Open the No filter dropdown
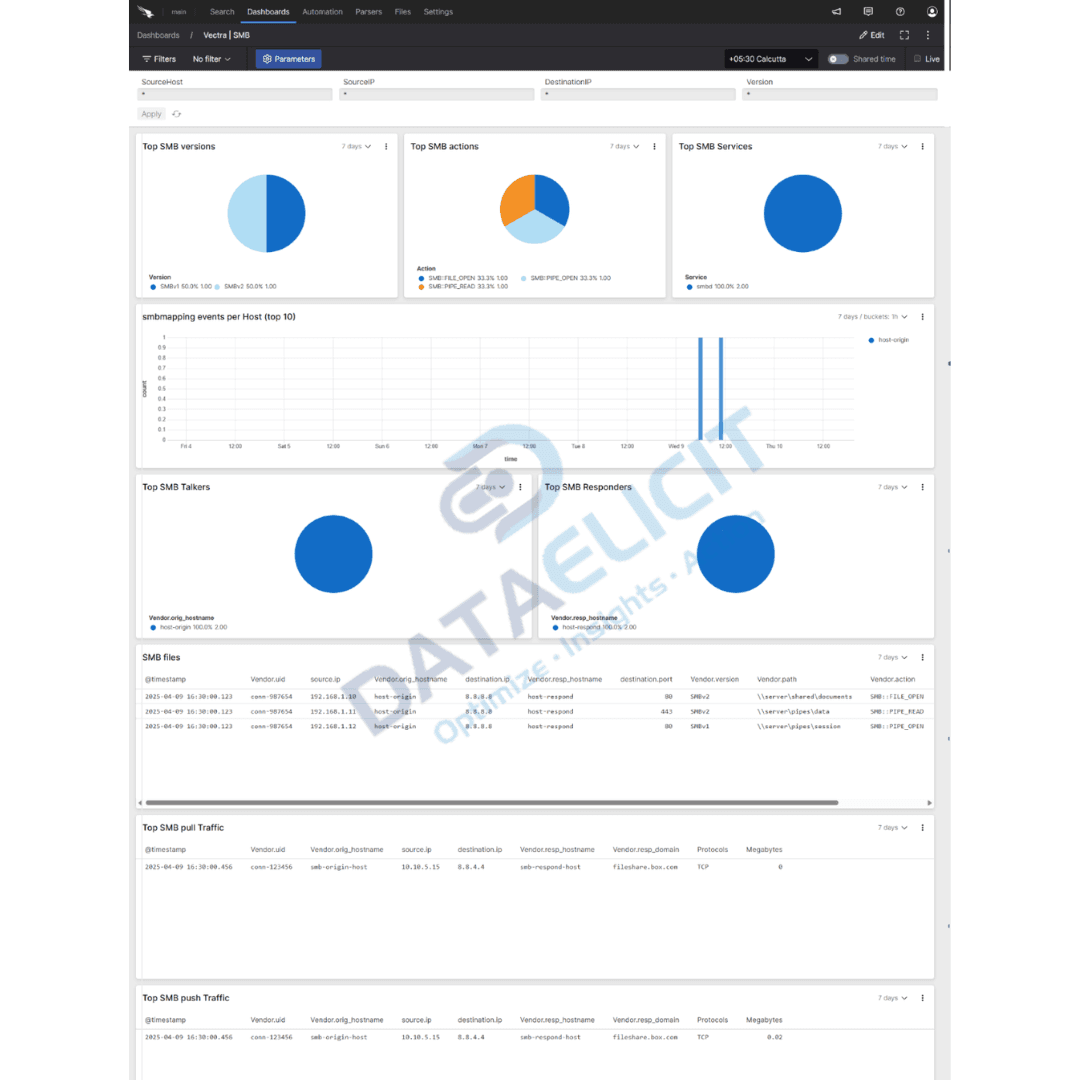 tap(211, 59)
